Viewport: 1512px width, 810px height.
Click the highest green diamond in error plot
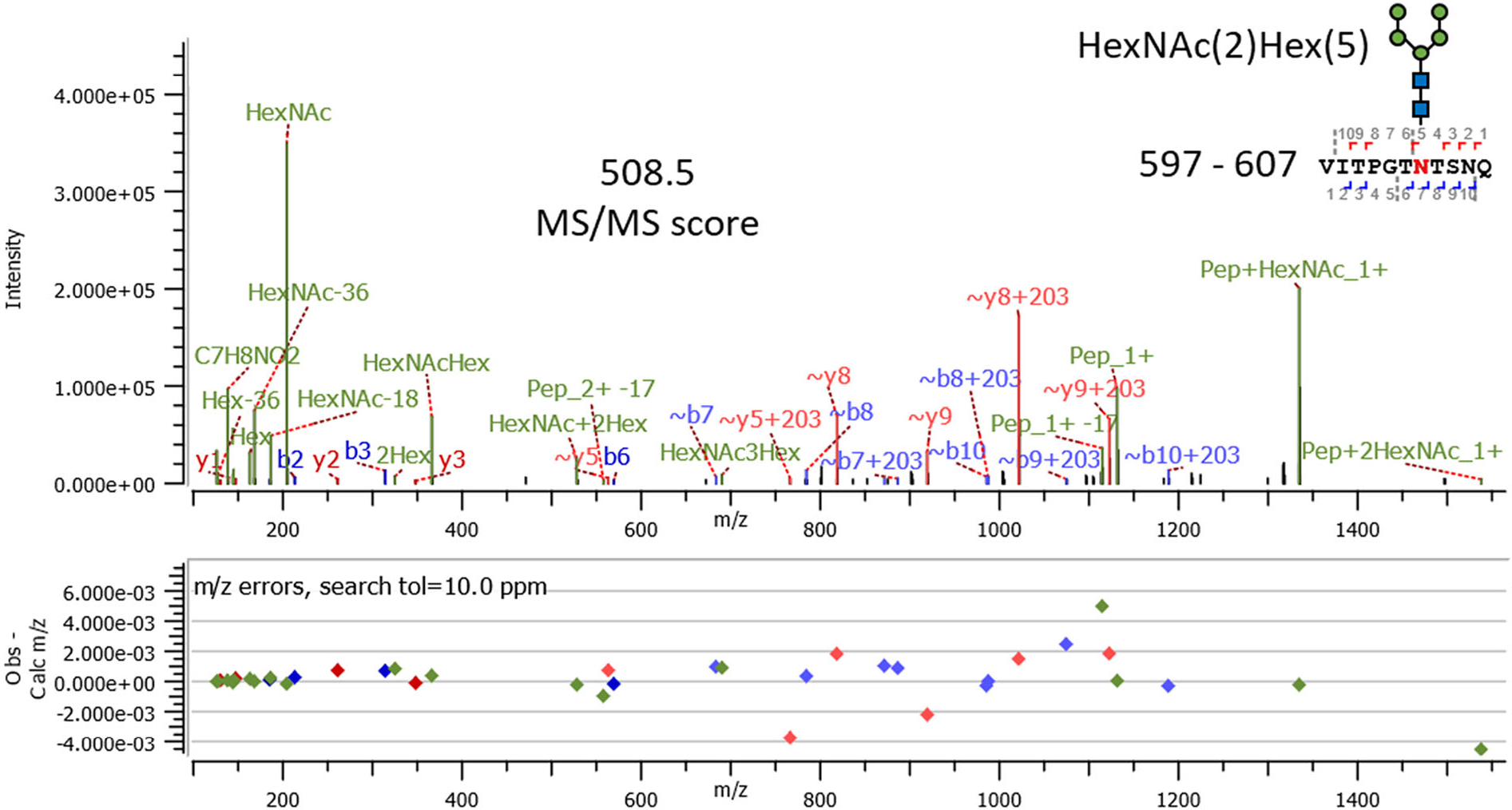coord(1102,606)
